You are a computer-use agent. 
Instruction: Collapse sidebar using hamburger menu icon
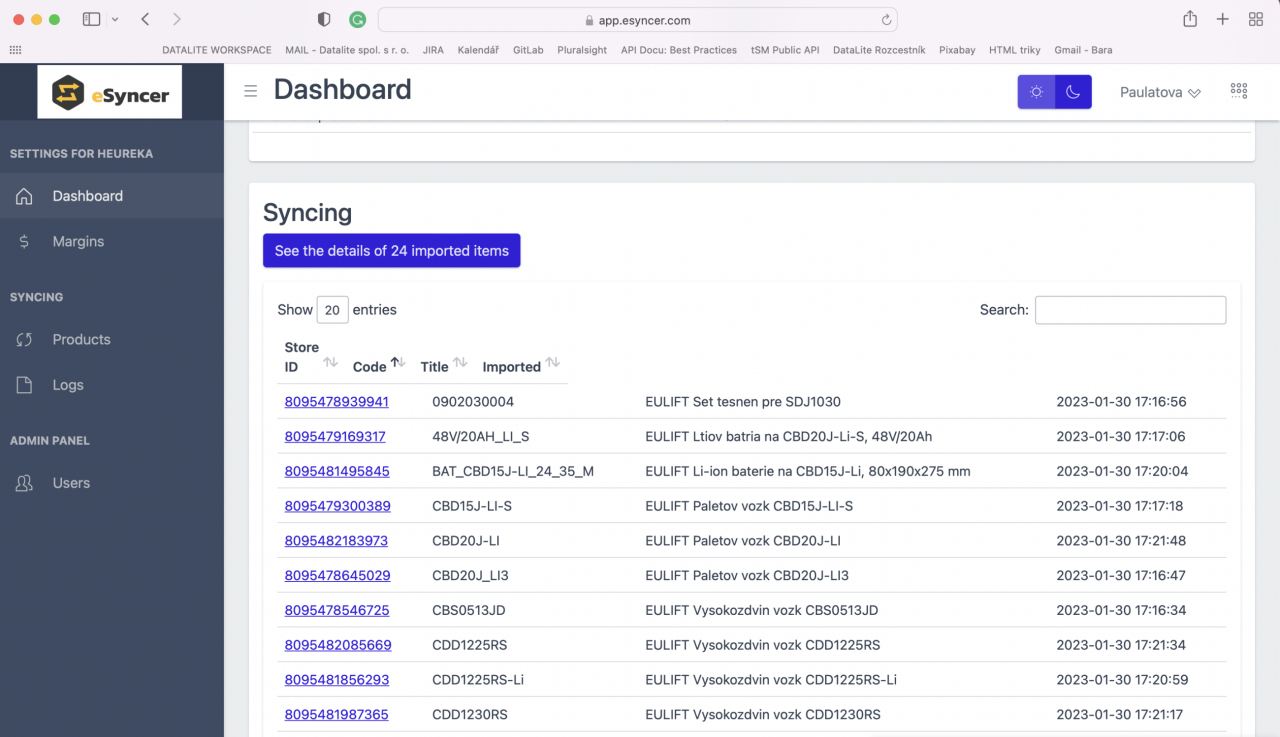point(251,91)
